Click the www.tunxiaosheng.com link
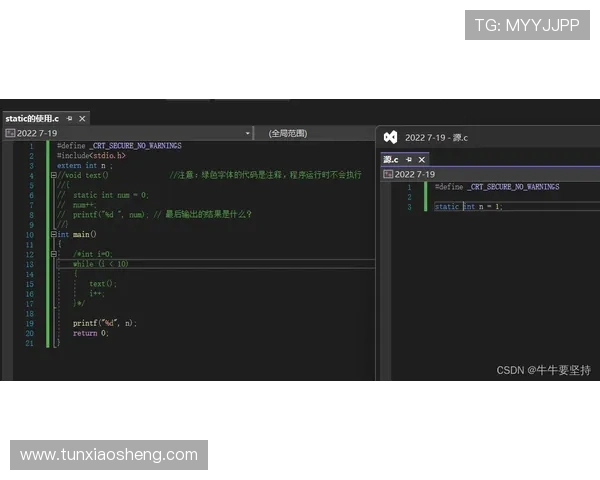Image resolution: width=600 pixels, height=480 pixels. (x=108, y=455)
